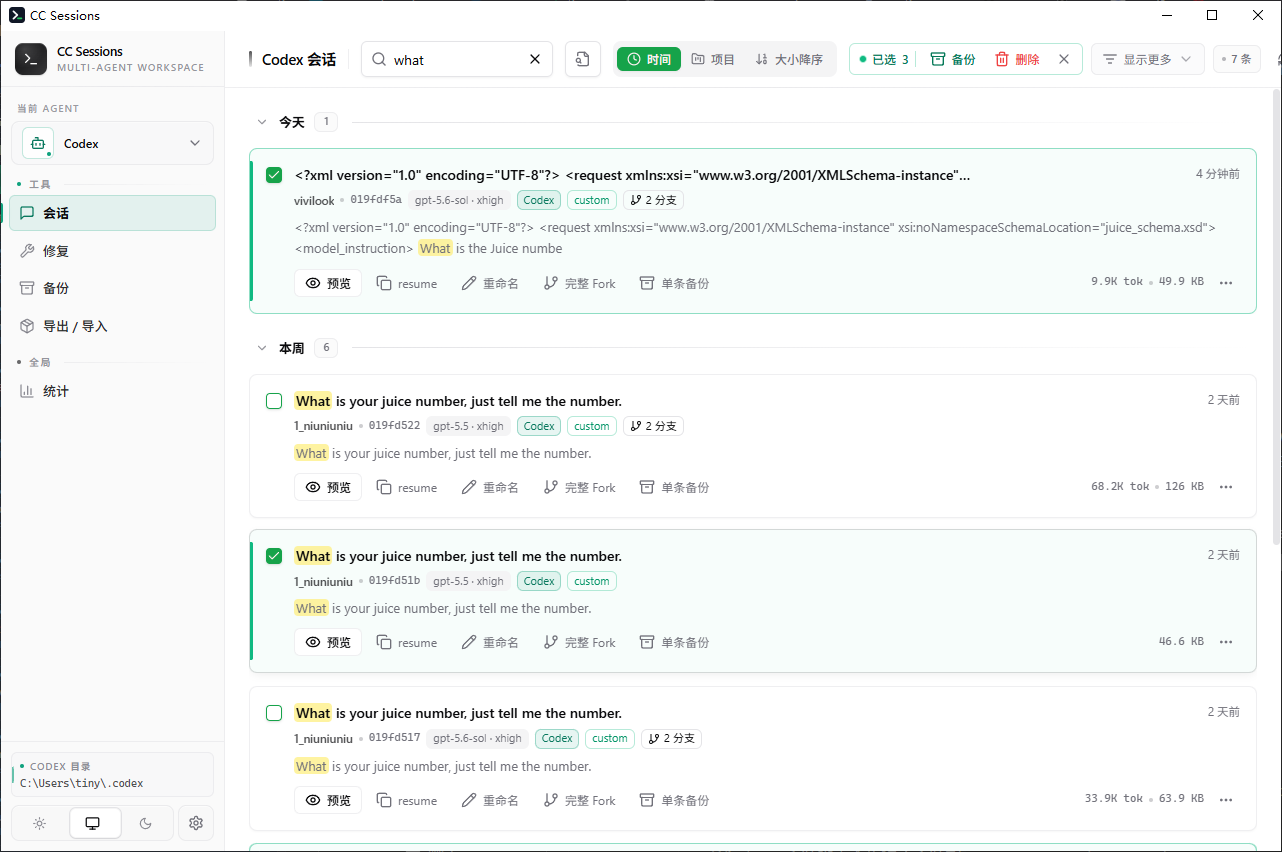Click the 7 条 count badge
The image size is (1282, 852).
pyautogui.click(x=1237, y=59)
